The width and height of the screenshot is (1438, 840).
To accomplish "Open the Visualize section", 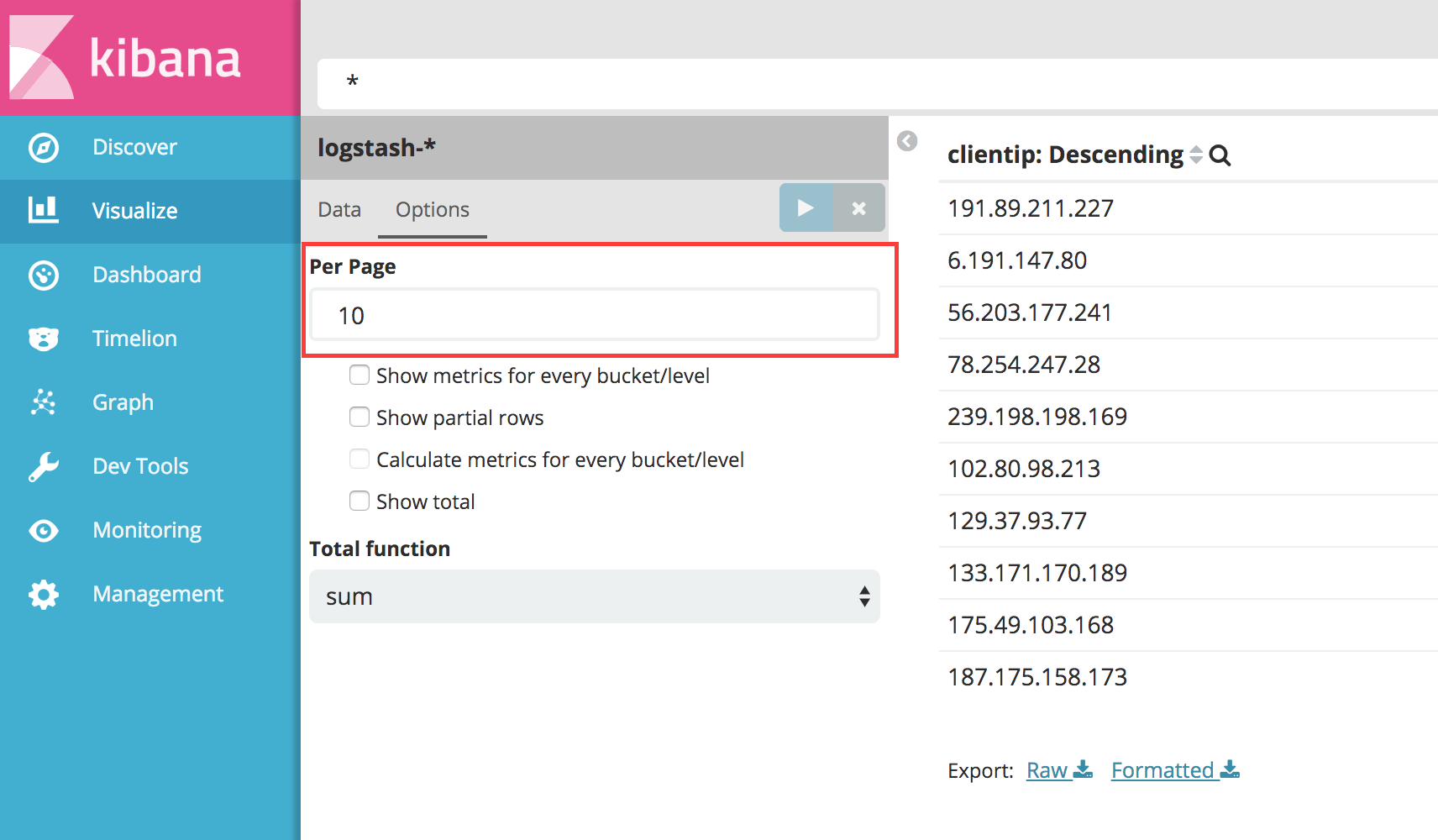I will [x=134, y=211].
